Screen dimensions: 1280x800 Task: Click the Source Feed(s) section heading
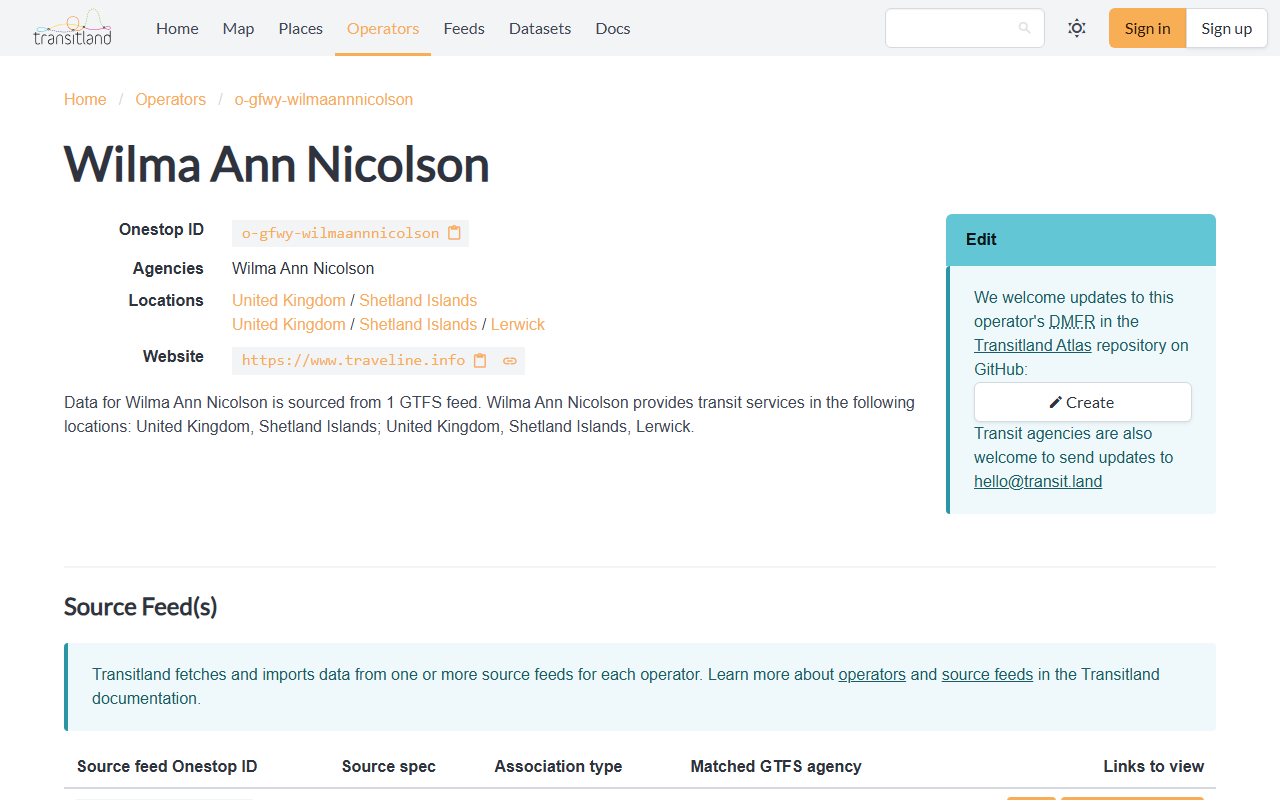click(141, 607)
